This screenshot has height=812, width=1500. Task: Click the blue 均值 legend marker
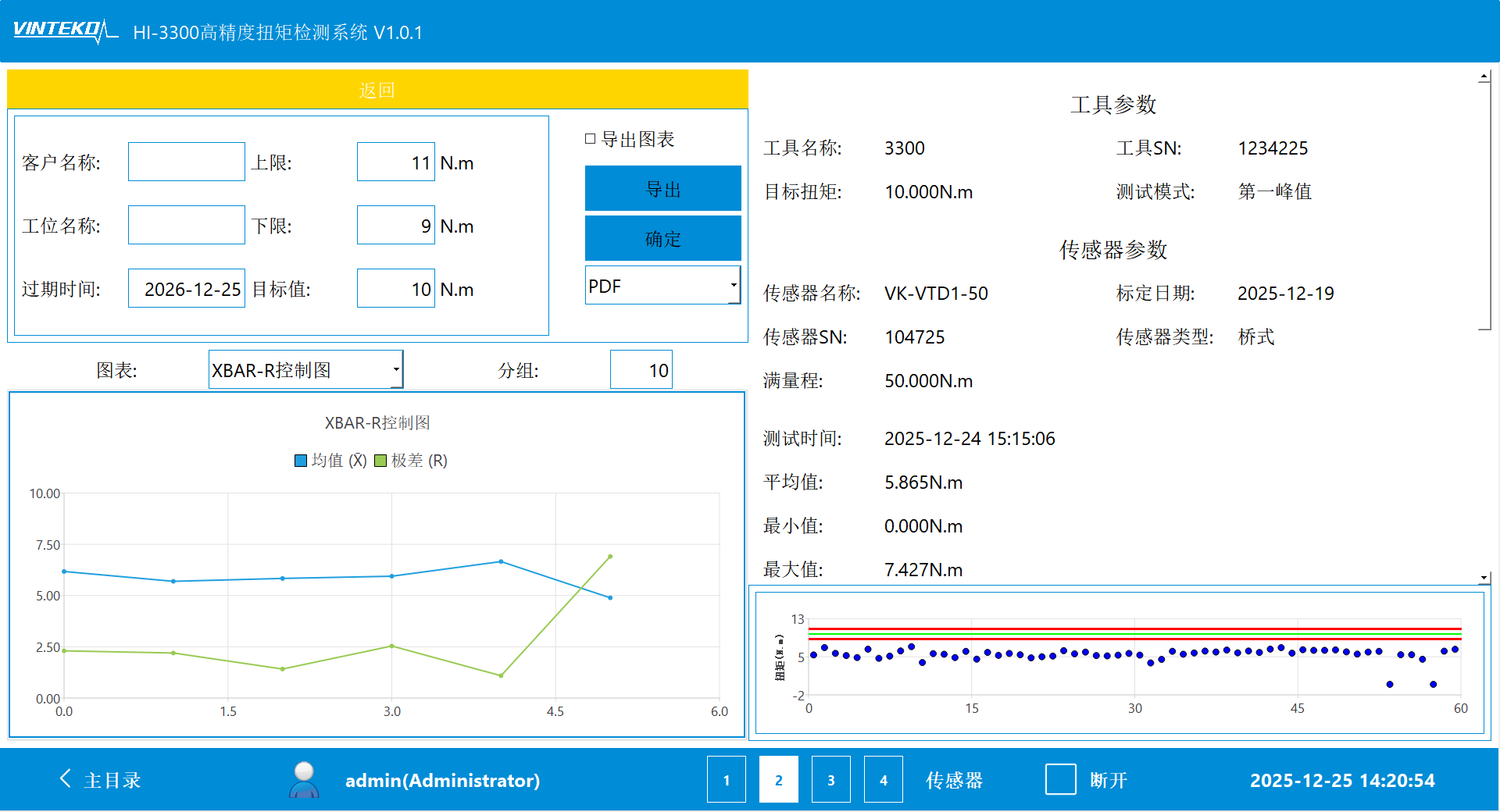coord(301,461)
